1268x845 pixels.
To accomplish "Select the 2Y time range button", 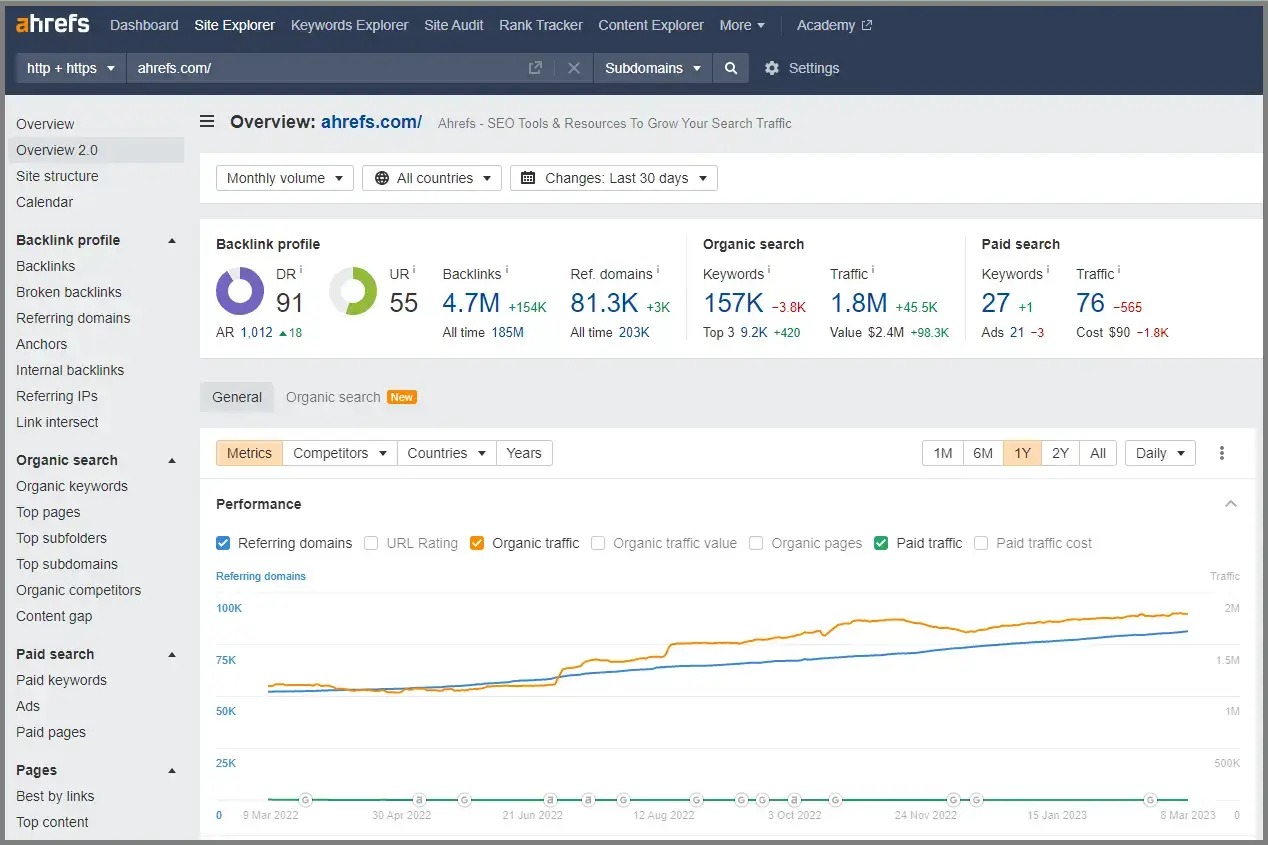I will coord(1061,453).
